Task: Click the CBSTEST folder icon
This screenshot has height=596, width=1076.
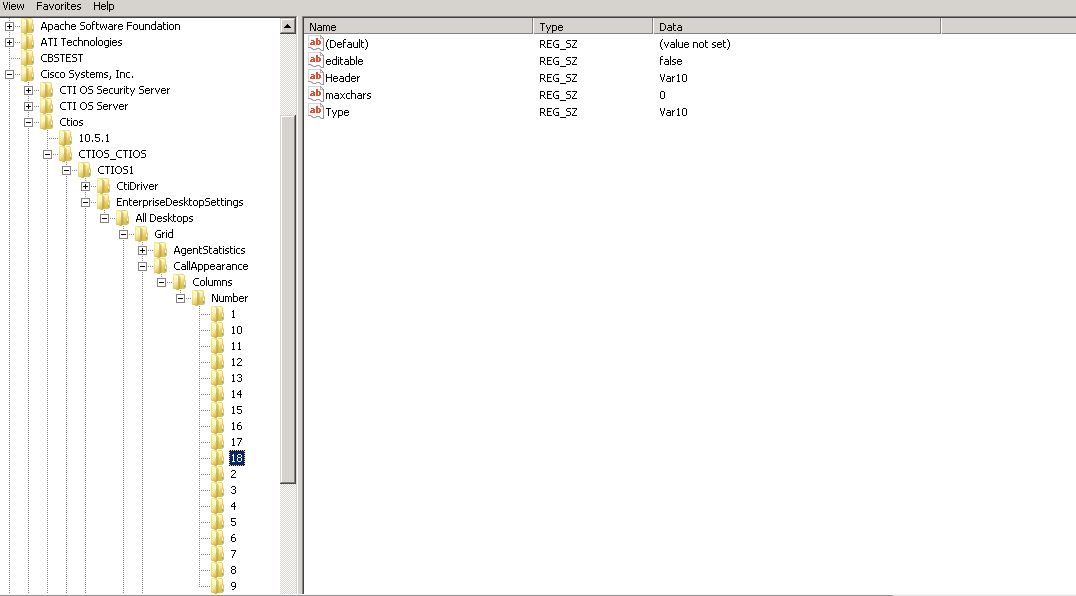Action: [28, 58]
